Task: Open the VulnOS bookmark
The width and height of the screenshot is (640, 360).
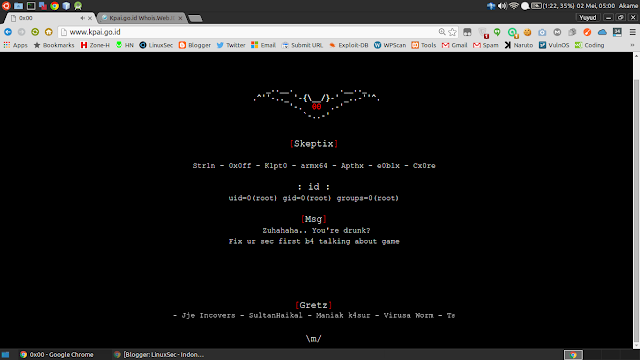Action: [554, 45]
